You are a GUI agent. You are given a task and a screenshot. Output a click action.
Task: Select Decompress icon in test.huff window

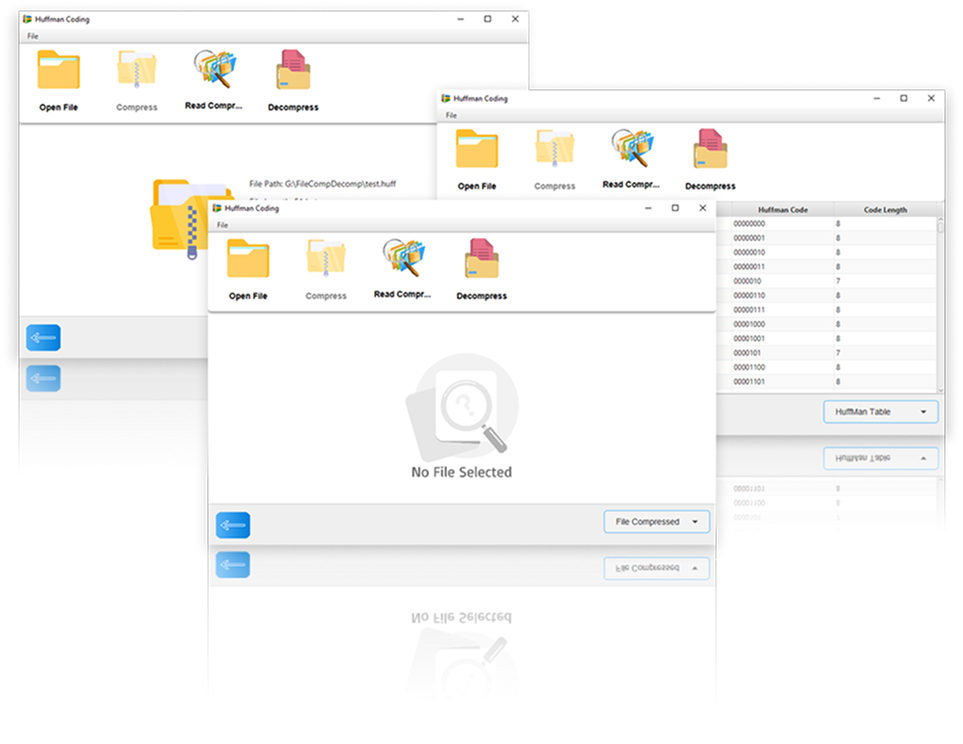pyautogui.click(x=293, y=71)
